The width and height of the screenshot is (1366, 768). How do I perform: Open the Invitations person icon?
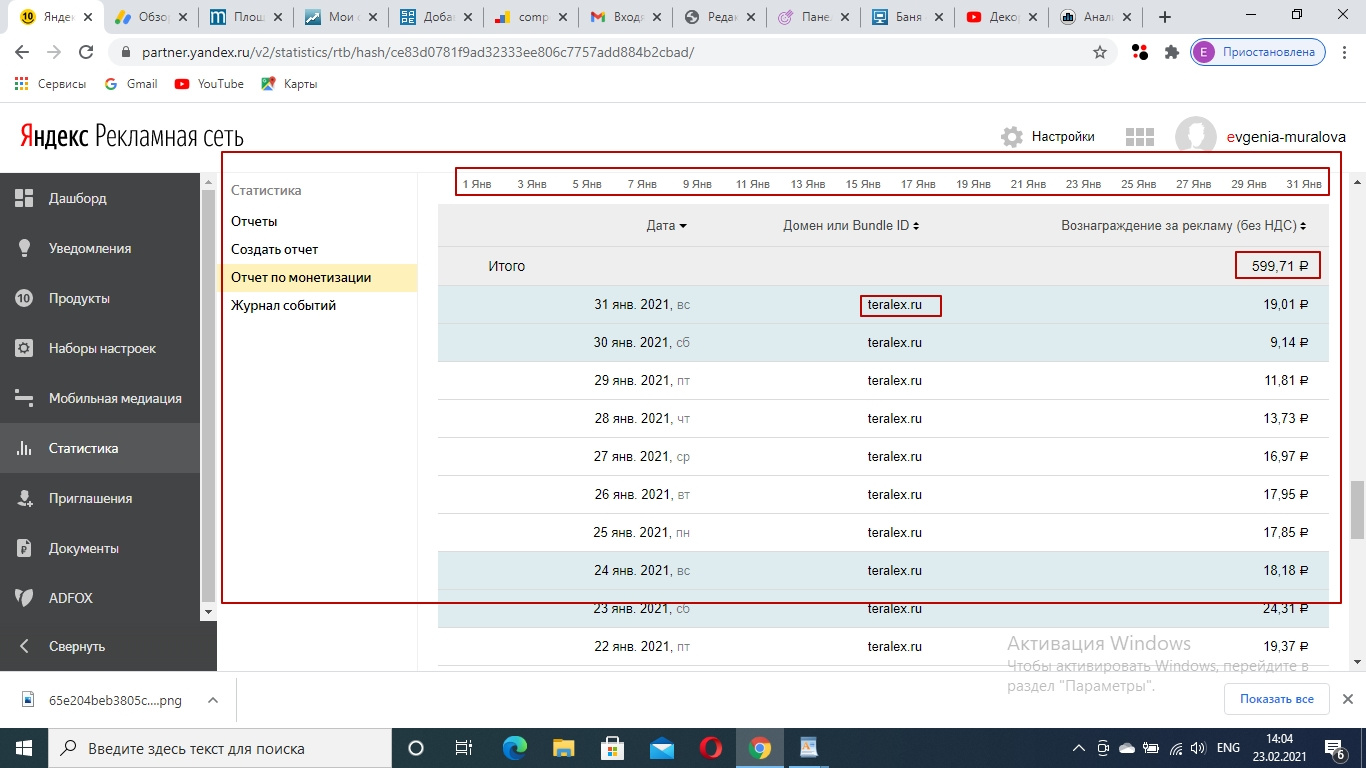pos(25,498)
